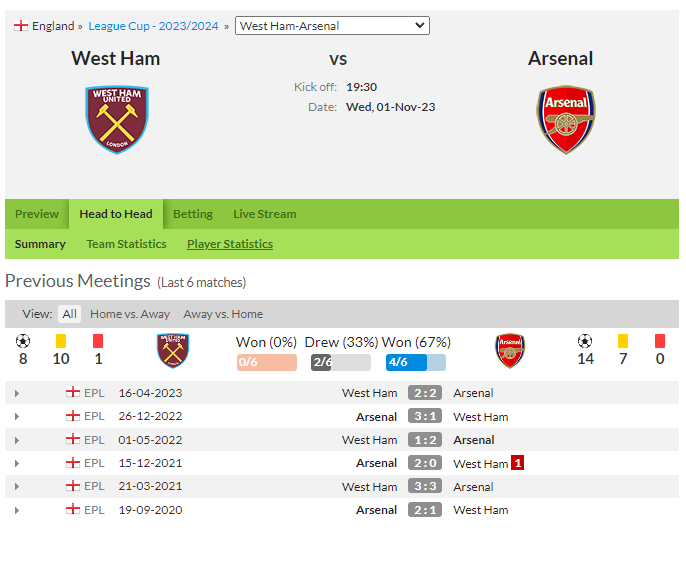Switch view to Home vs. Away
This screenshot has width=686, height=561.
click(x=130, y=314)
